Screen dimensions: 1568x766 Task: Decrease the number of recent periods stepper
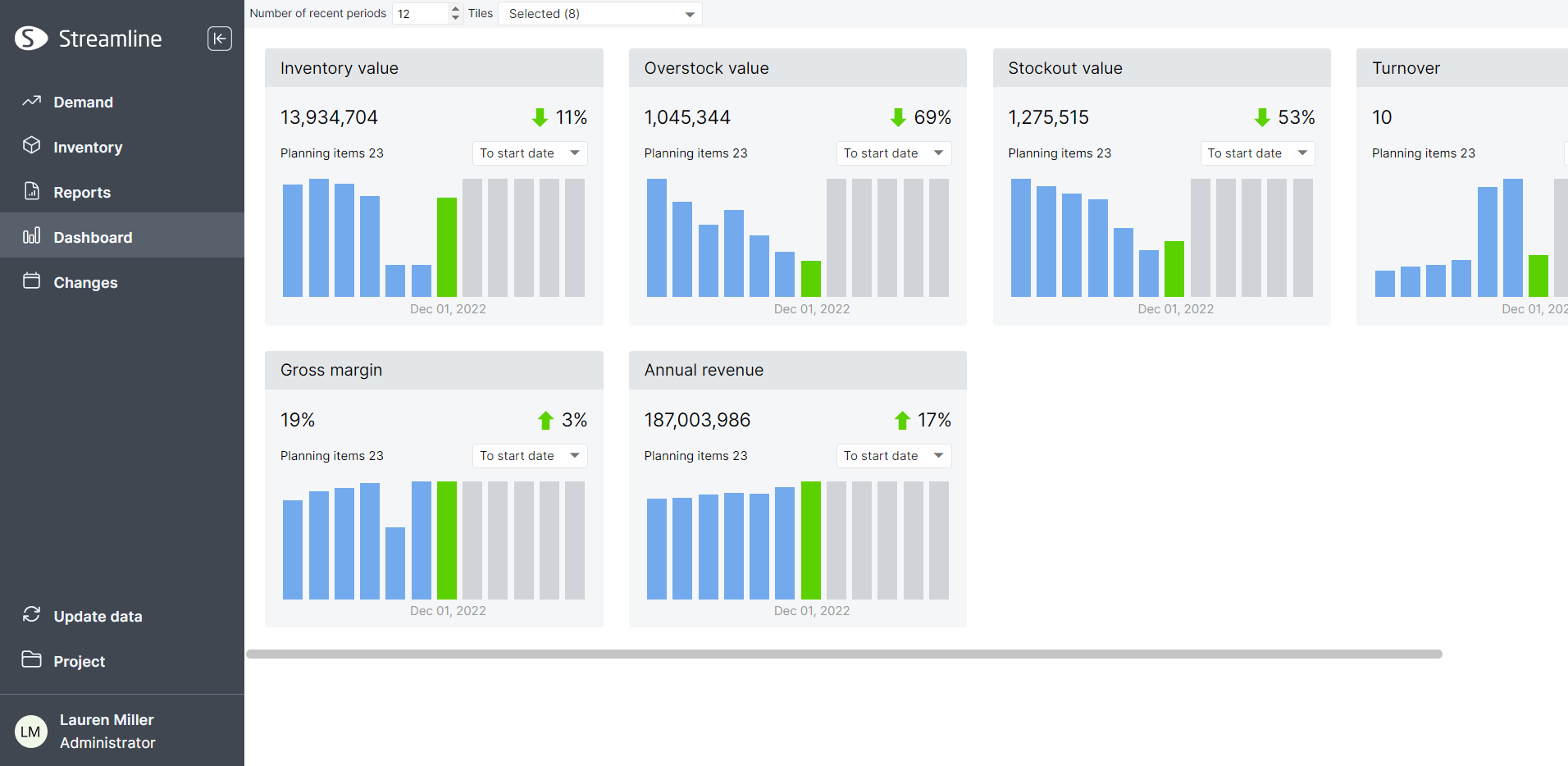coord(455,17)
